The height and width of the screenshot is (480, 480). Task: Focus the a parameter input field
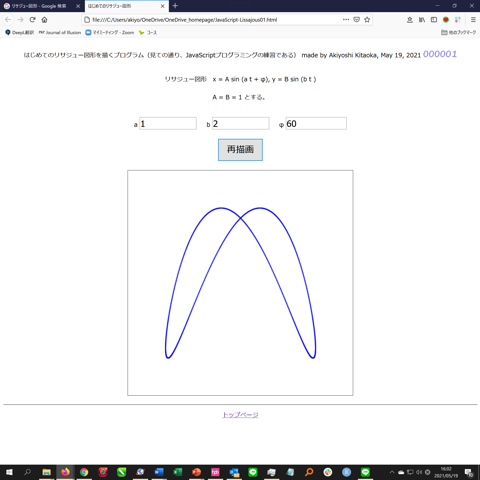coord(168,124)
